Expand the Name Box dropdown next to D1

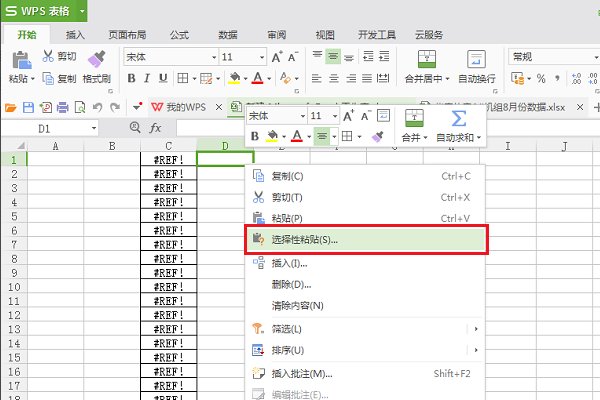point(94,128)
